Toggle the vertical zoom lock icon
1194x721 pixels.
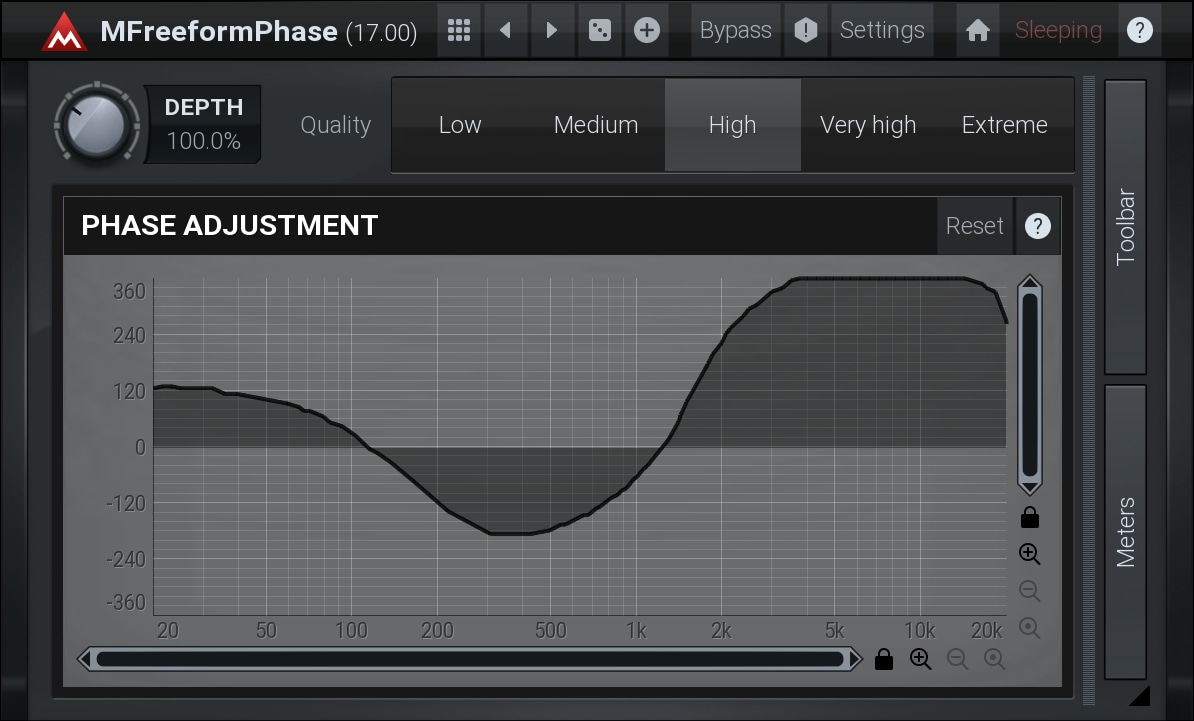pyautogui.click(x=1030, y=517)
